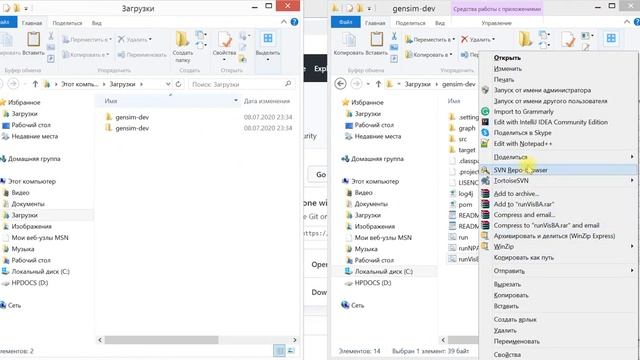Click the search field 'Поиск: Загрузки'
The width and height of the screenshot is (640, 360).
(241, 84)
